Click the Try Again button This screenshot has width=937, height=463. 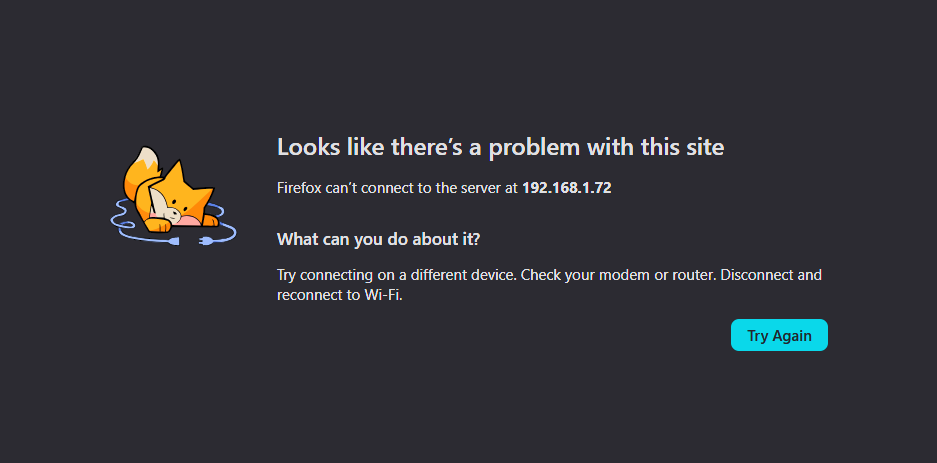[x=779, y=335]
